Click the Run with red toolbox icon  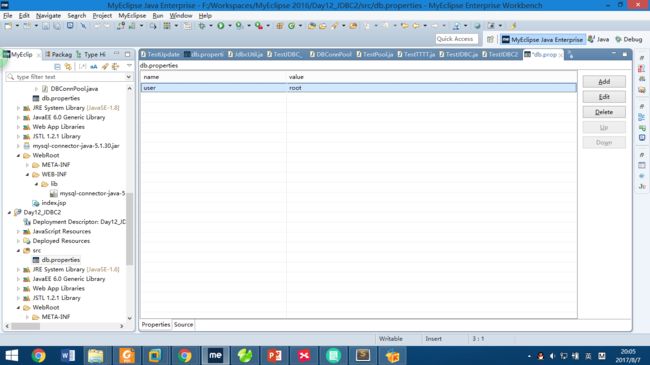tap(259, 26)
